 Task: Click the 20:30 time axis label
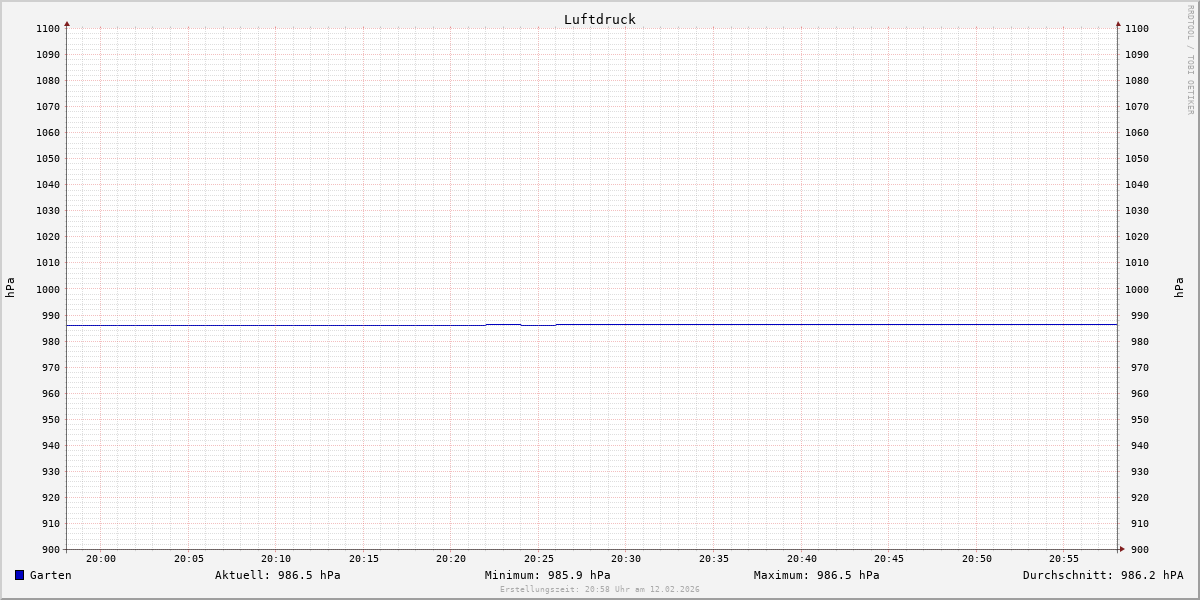(x=626, y=559)
